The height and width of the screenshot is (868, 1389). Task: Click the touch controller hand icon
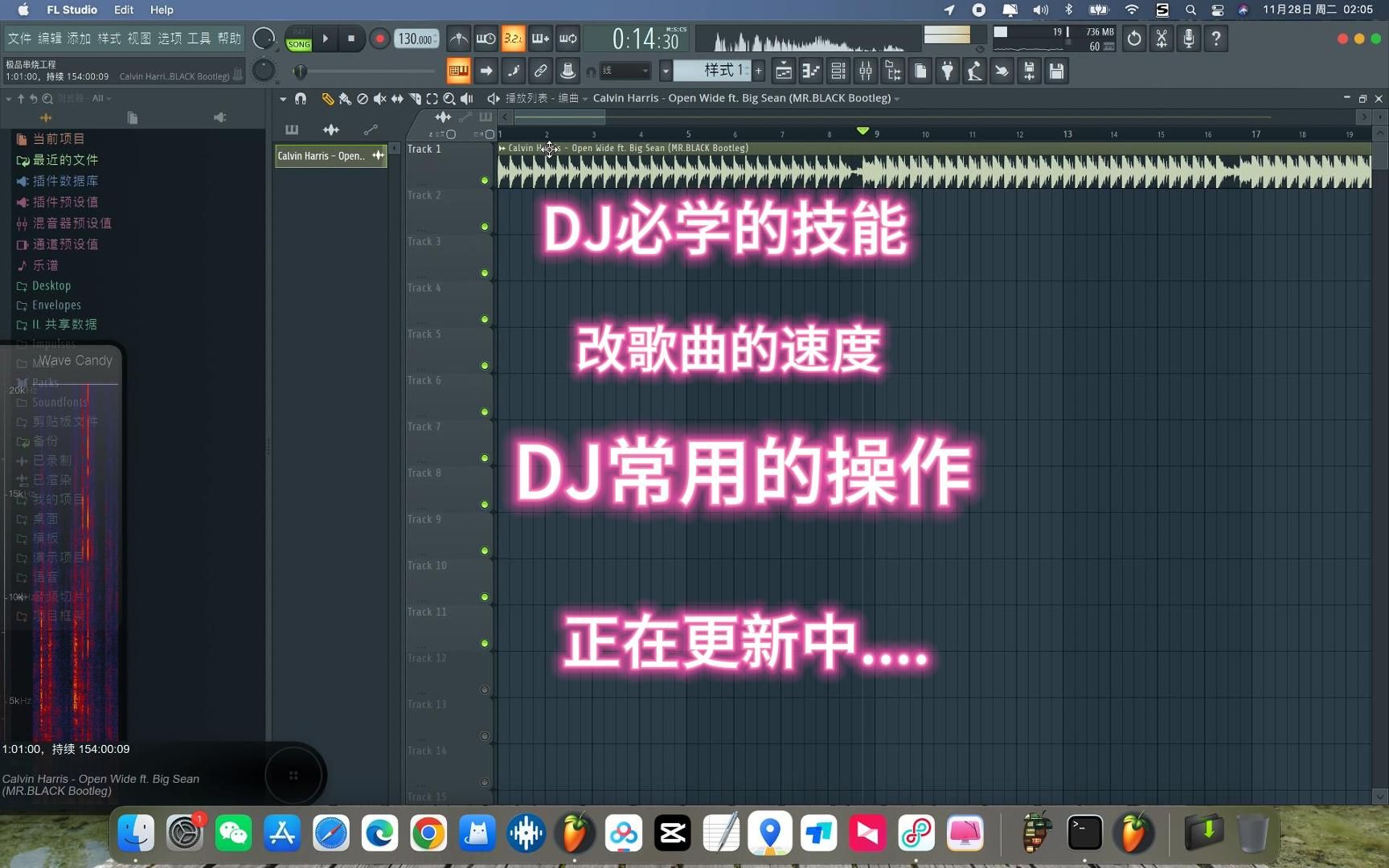[x=1002, y=71]
